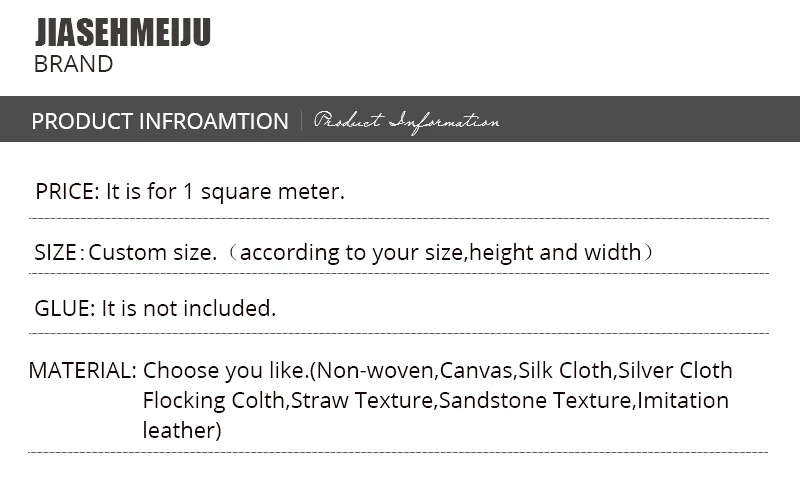
Task: Click the dark gray header banner
Action: 400,119
